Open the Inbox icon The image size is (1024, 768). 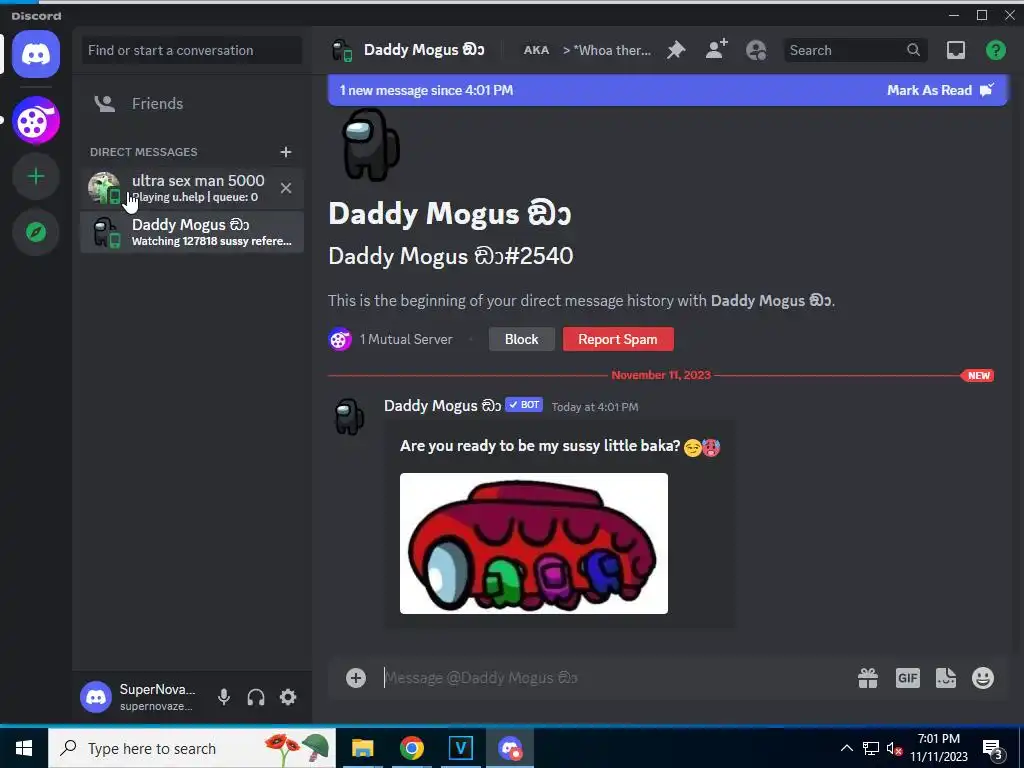956,50
